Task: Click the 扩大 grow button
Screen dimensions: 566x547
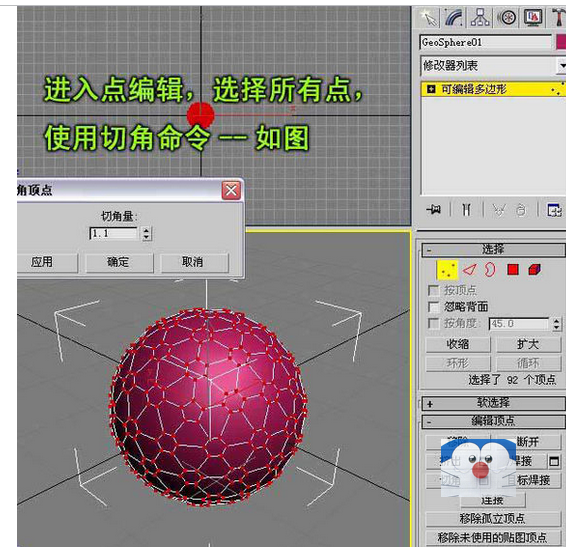Action: tap(528, 344)
